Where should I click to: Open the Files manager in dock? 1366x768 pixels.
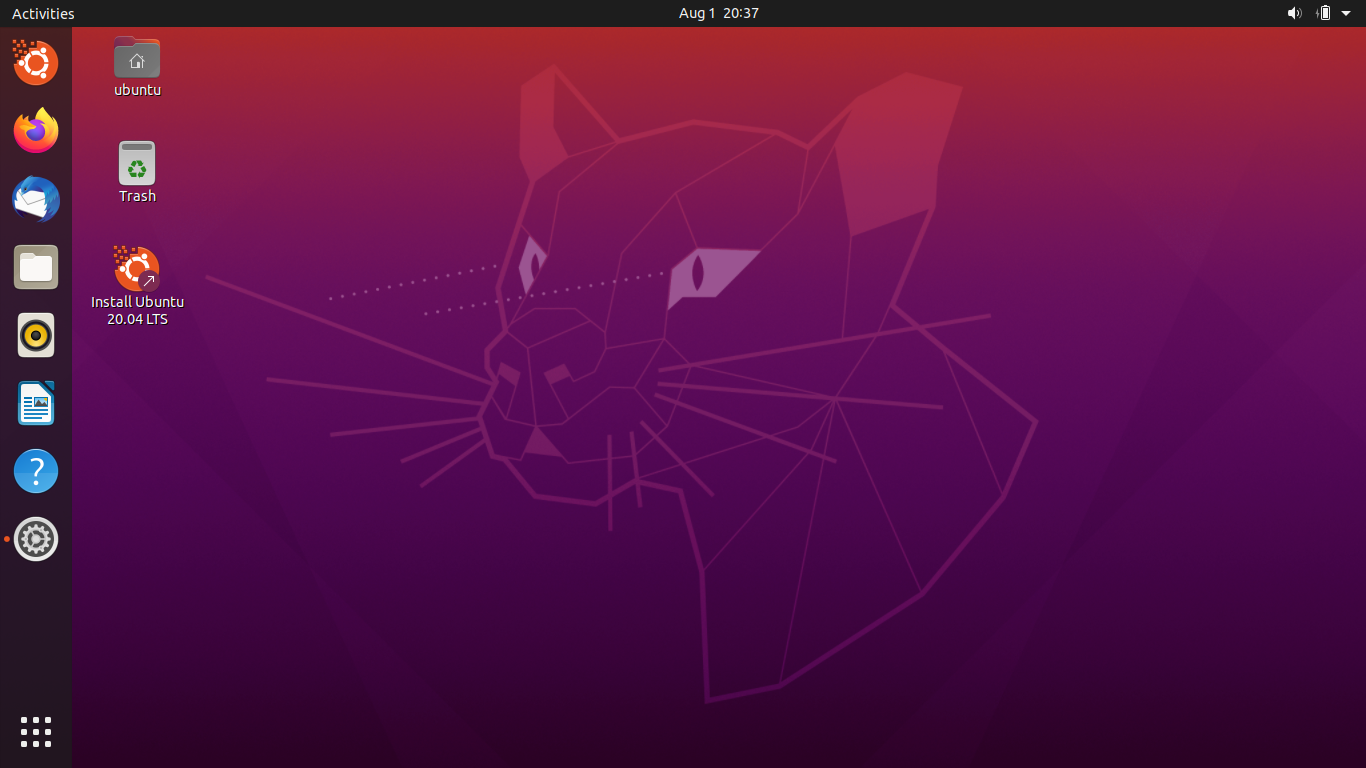[x=36, y=267]
